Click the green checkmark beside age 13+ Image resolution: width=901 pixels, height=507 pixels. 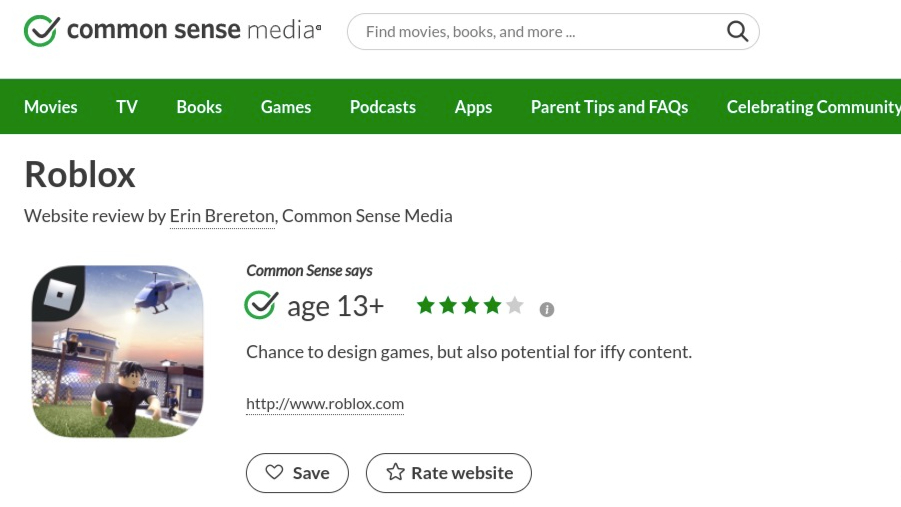261,305
